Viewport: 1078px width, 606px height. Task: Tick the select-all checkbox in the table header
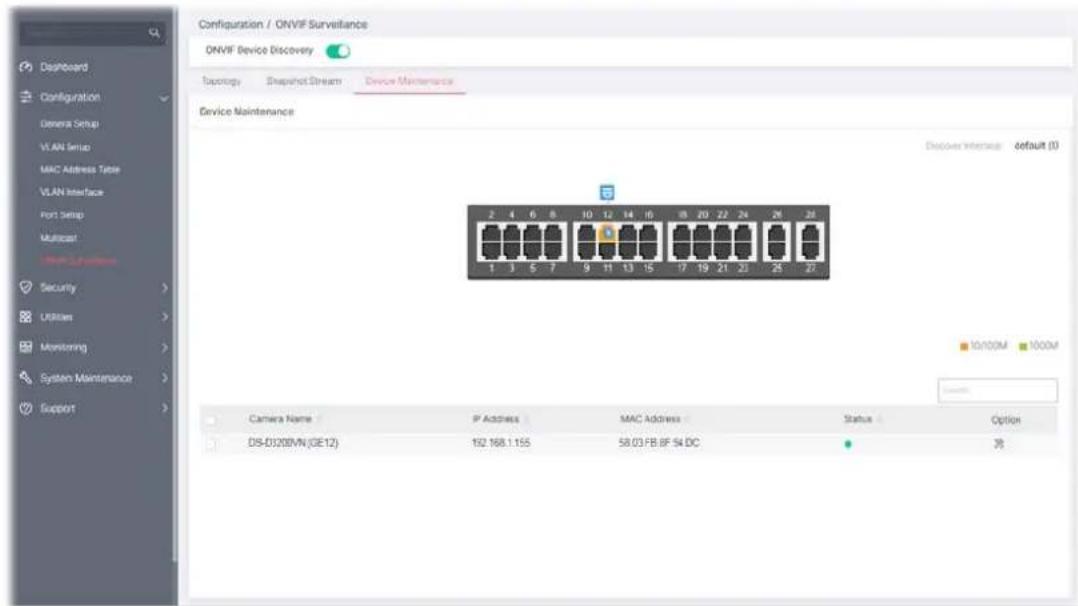pyautogui.click(x=212, y=420)
